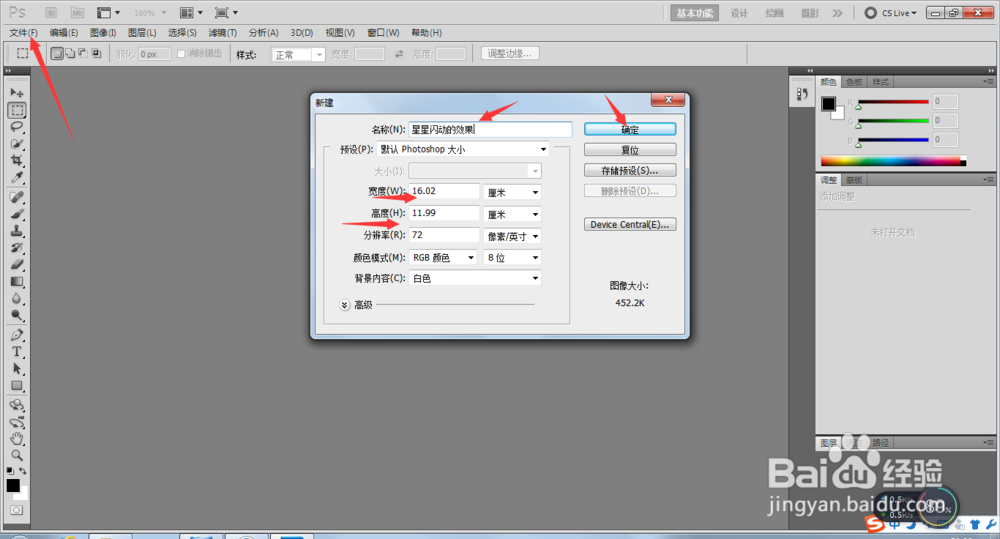The image size is (1000, 539).
Task: Launch Bridge with the Br icon
Action: [51, 12]
